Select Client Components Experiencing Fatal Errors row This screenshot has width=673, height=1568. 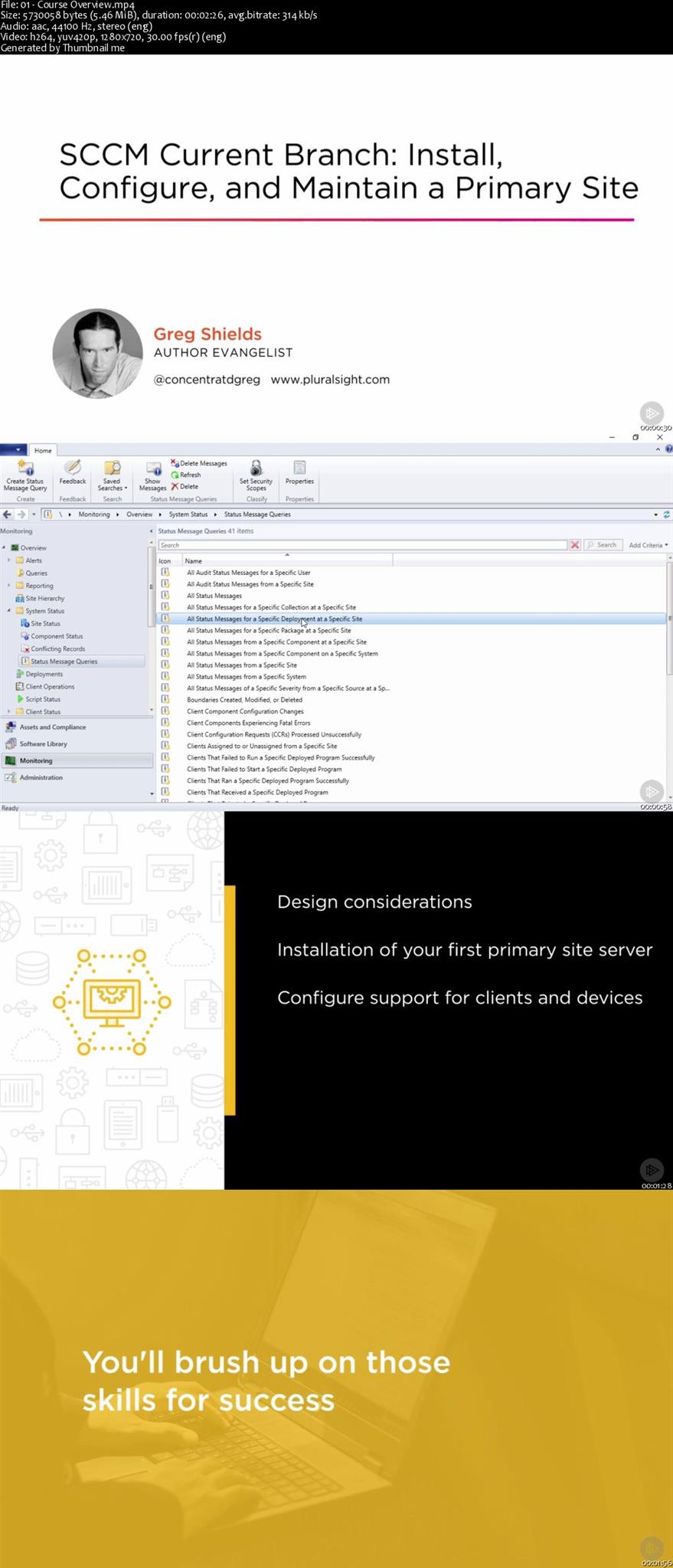tap(248, 723)
